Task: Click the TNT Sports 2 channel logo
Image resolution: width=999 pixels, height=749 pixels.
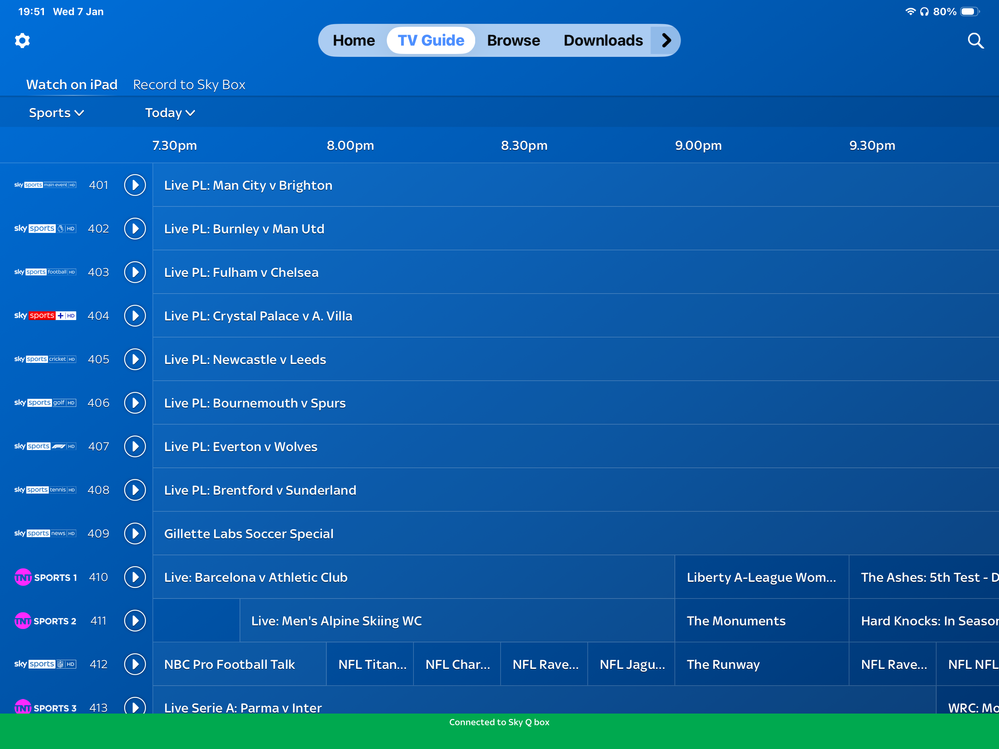Action: 45,621
